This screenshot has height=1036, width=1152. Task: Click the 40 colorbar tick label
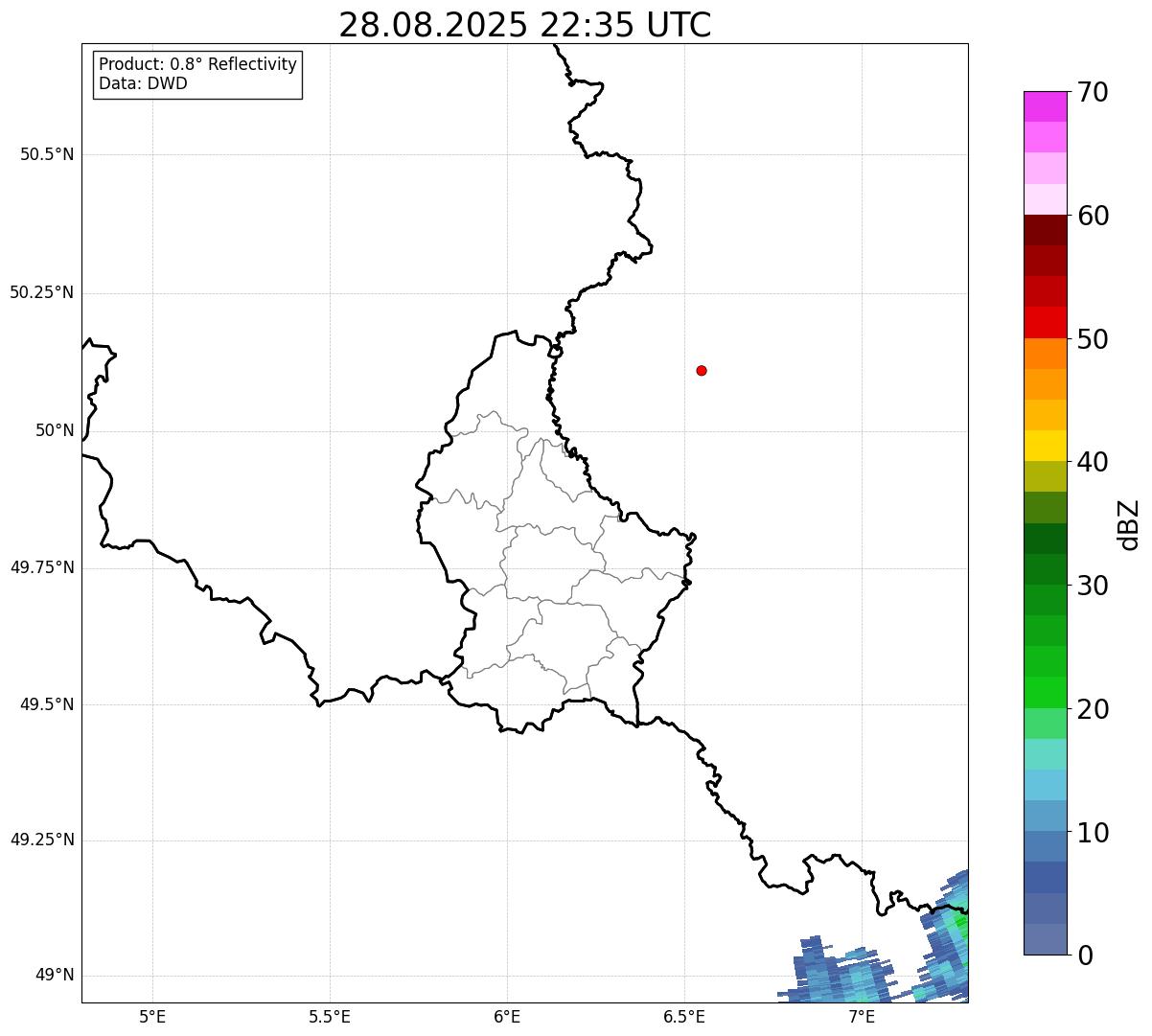coord(1094,462)
